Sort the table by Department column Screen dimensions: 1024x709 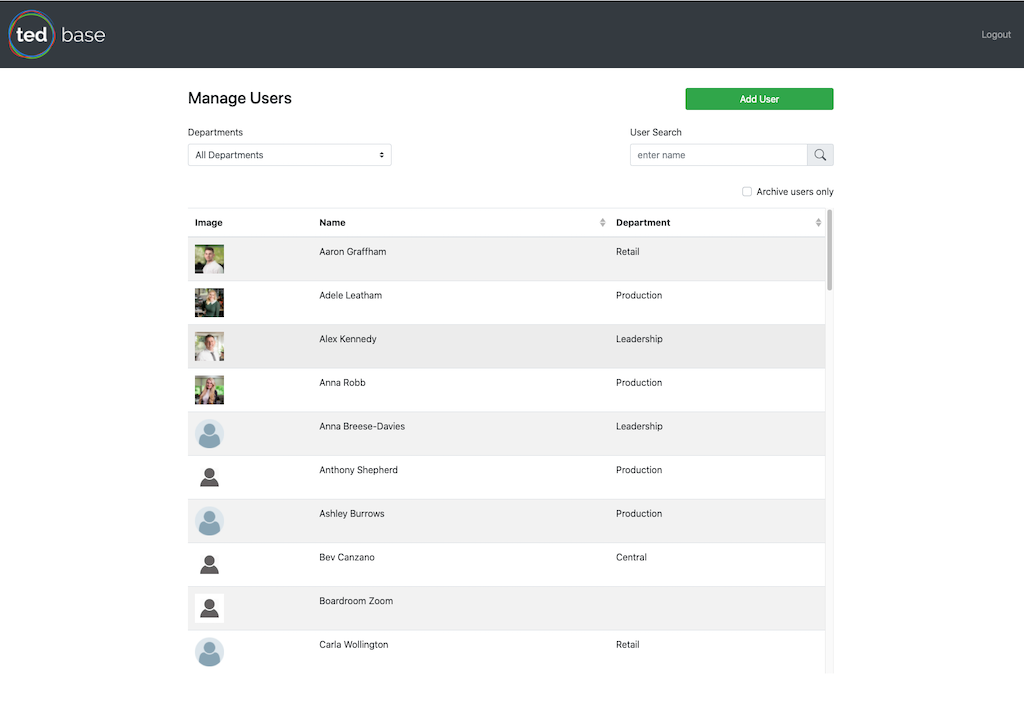point(818,223)
